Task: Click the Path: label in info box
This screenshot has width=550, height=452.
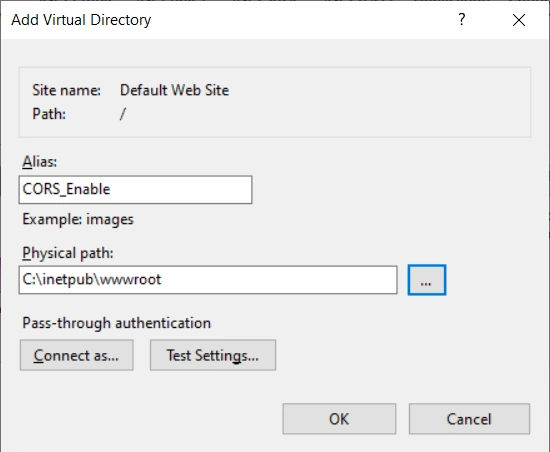Action: point(49,114)
